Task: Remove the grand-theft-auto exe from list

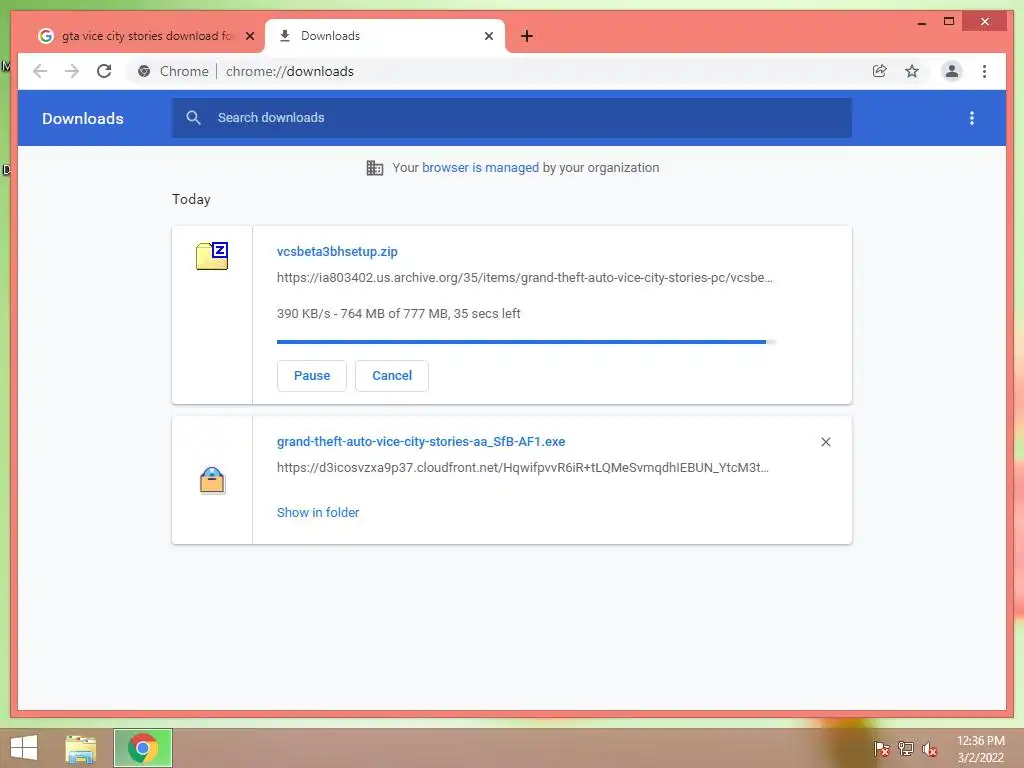Action: 825,442
